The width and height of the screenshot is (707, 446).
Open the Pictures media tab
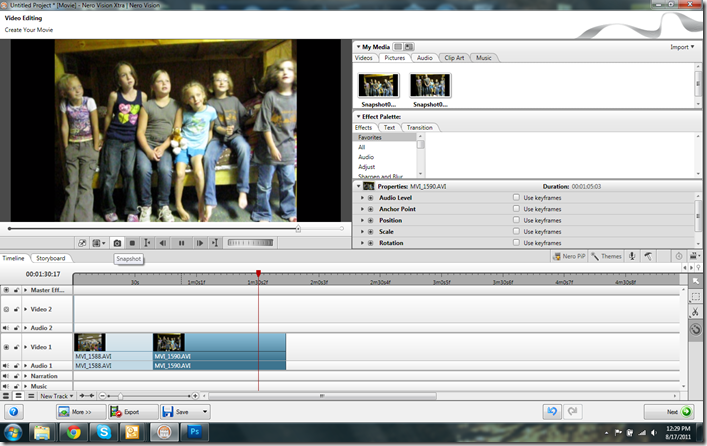coord(395,58)
